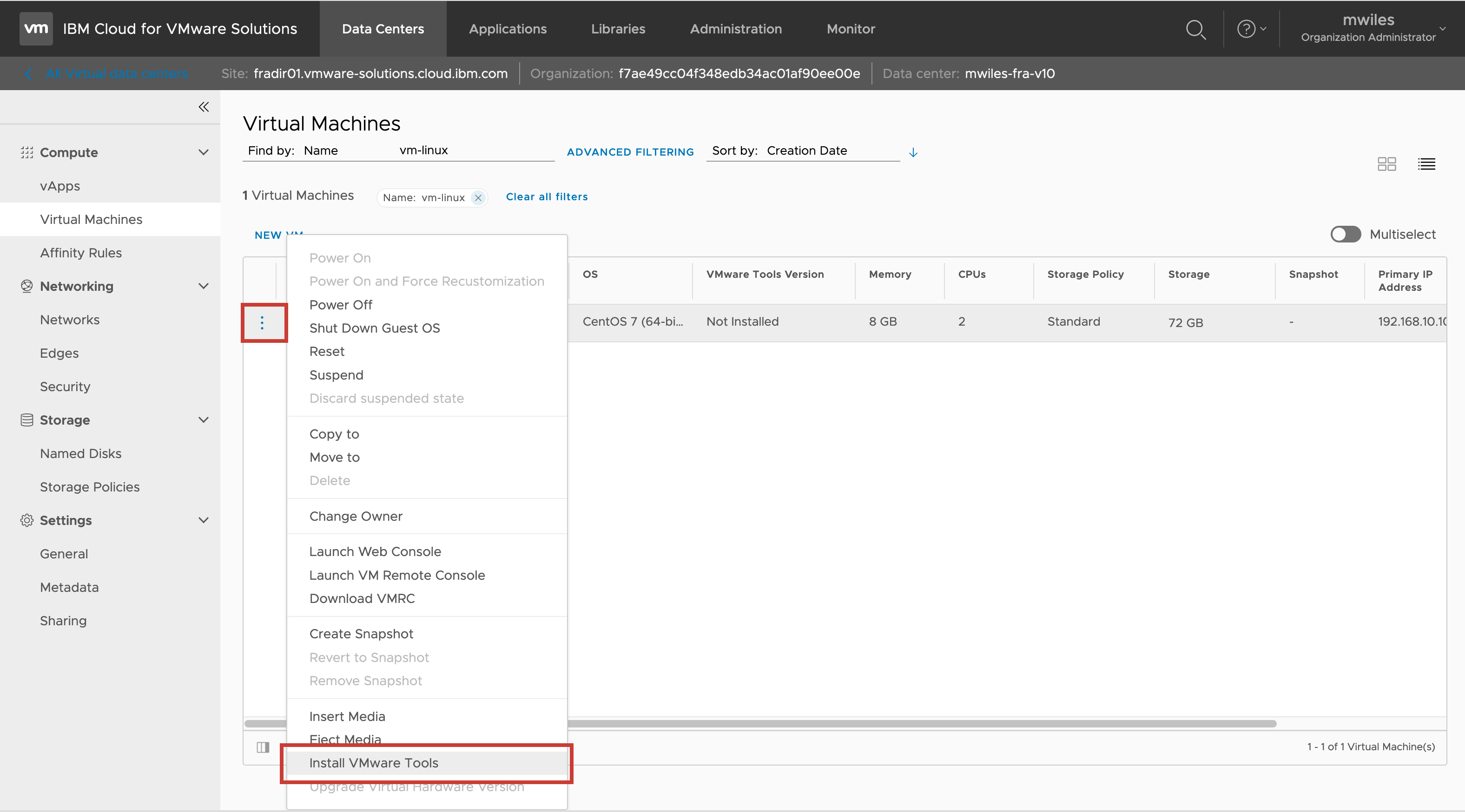Open the column chooser icon below table
1465x812 pixels.
pyautogui.click(x=263, y=747)
